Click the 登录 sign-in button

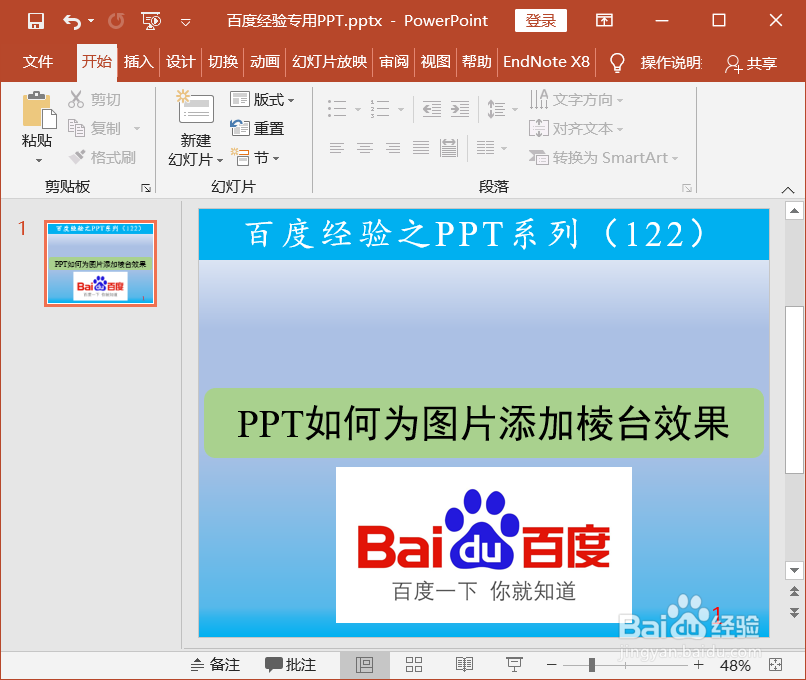(x=541, y=21)
